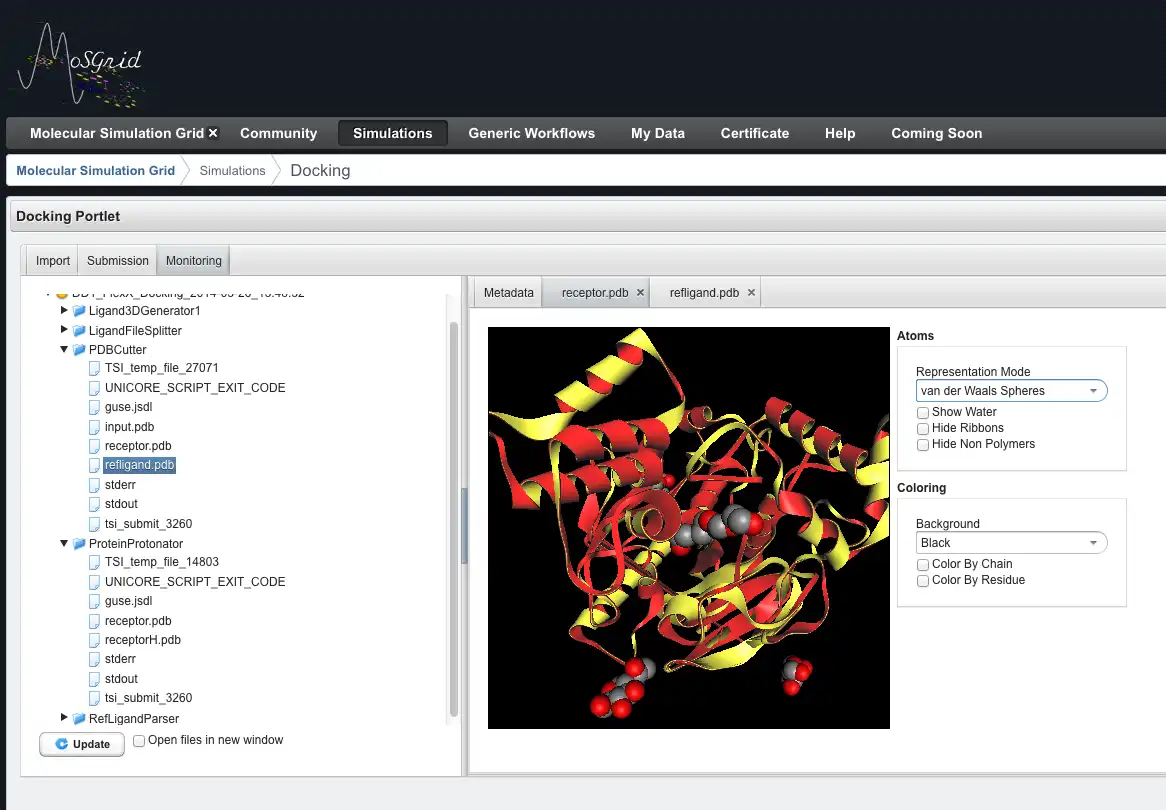This screenshot has height=810, width=1166.
Task: Close the refligand.pdb tab
Action: point(751,293)
